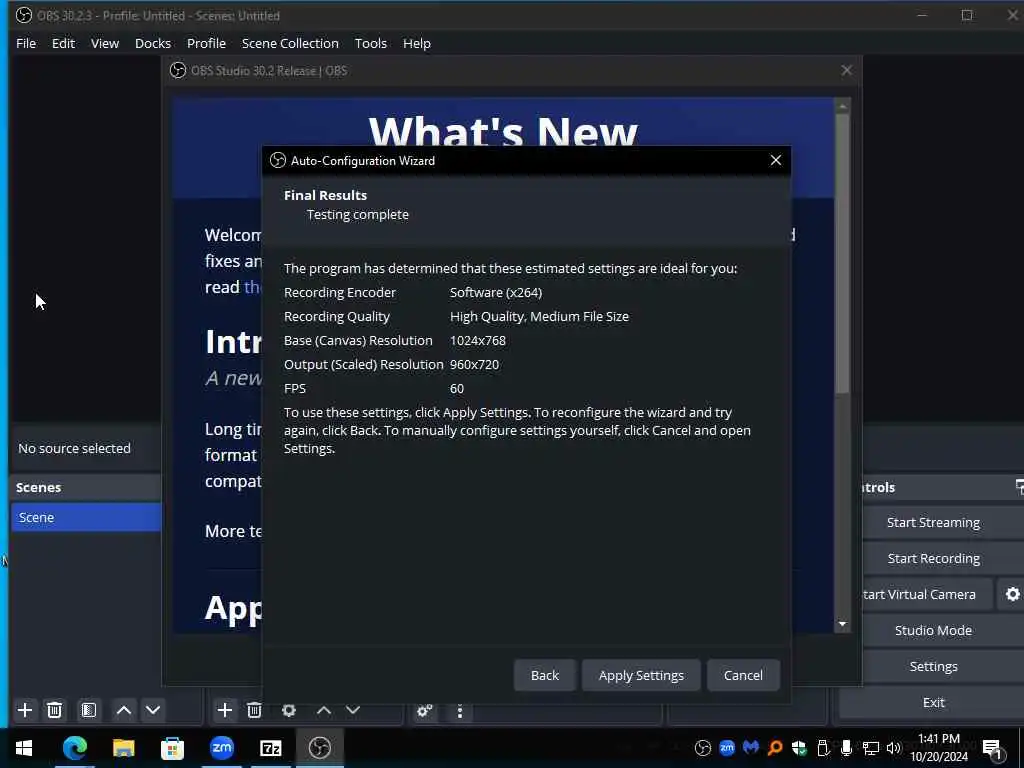Open Microsoft Edge from taskbar

click(x=74, y=748)
